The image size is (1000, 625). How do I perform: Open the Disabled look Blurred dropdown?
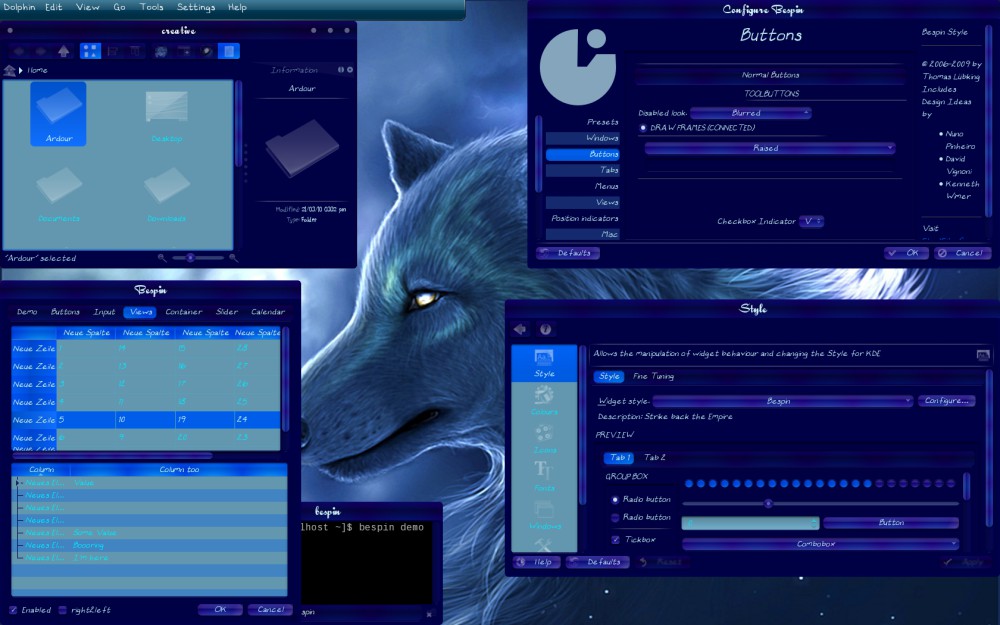coord(751,113)
